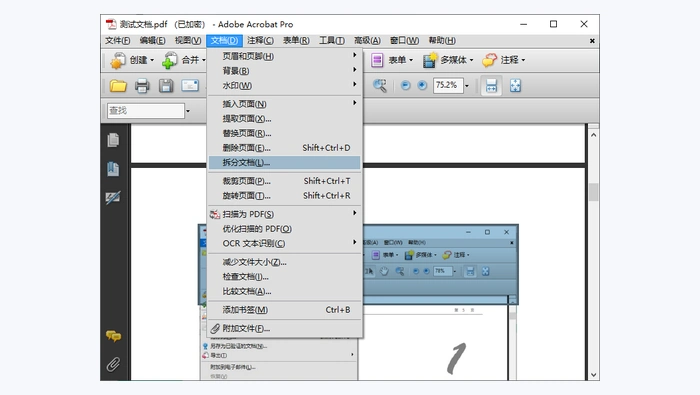Choose Compare Documents (比较文档) menu item

(x=284, y=291)
